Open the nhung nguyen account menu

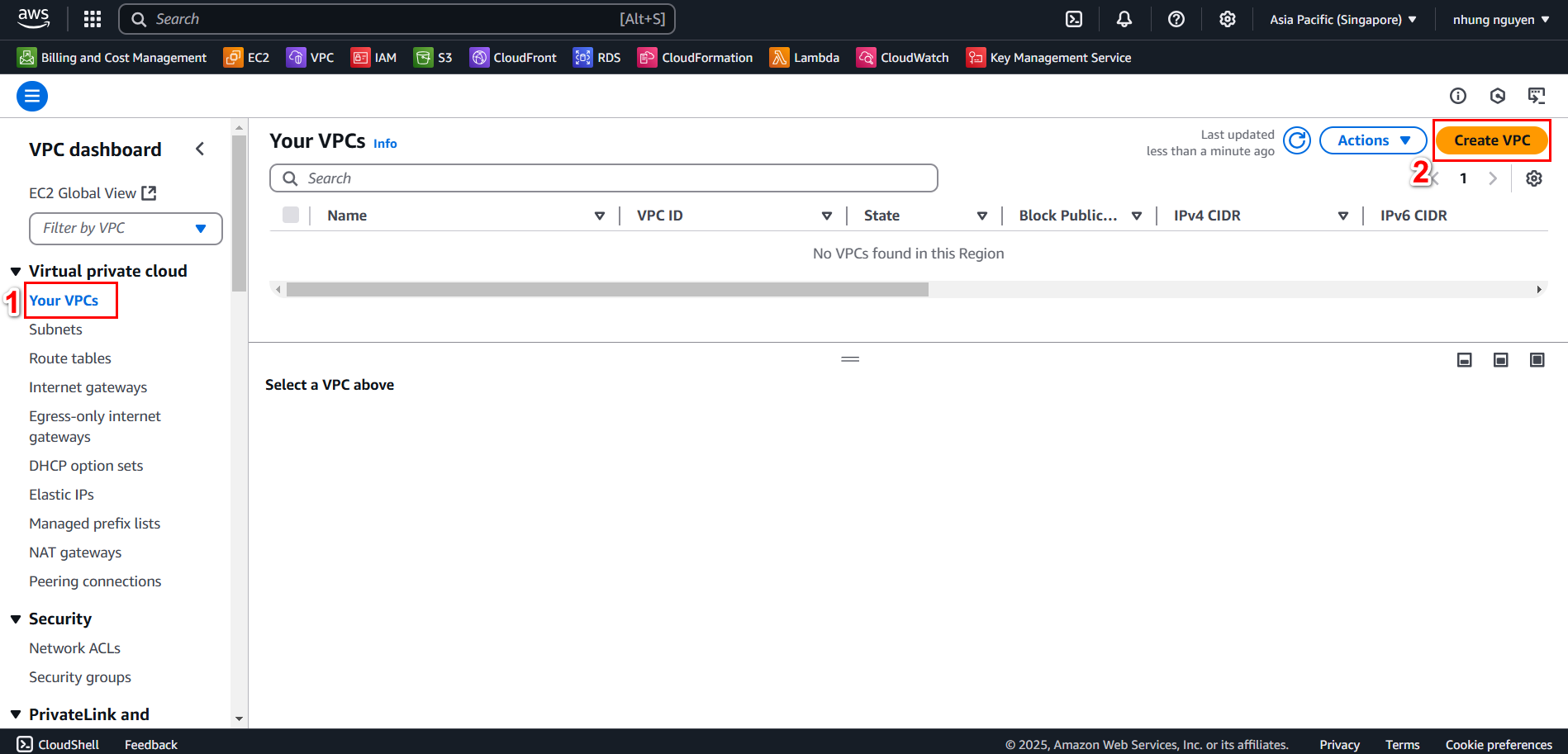click(x=1501, y=19)
